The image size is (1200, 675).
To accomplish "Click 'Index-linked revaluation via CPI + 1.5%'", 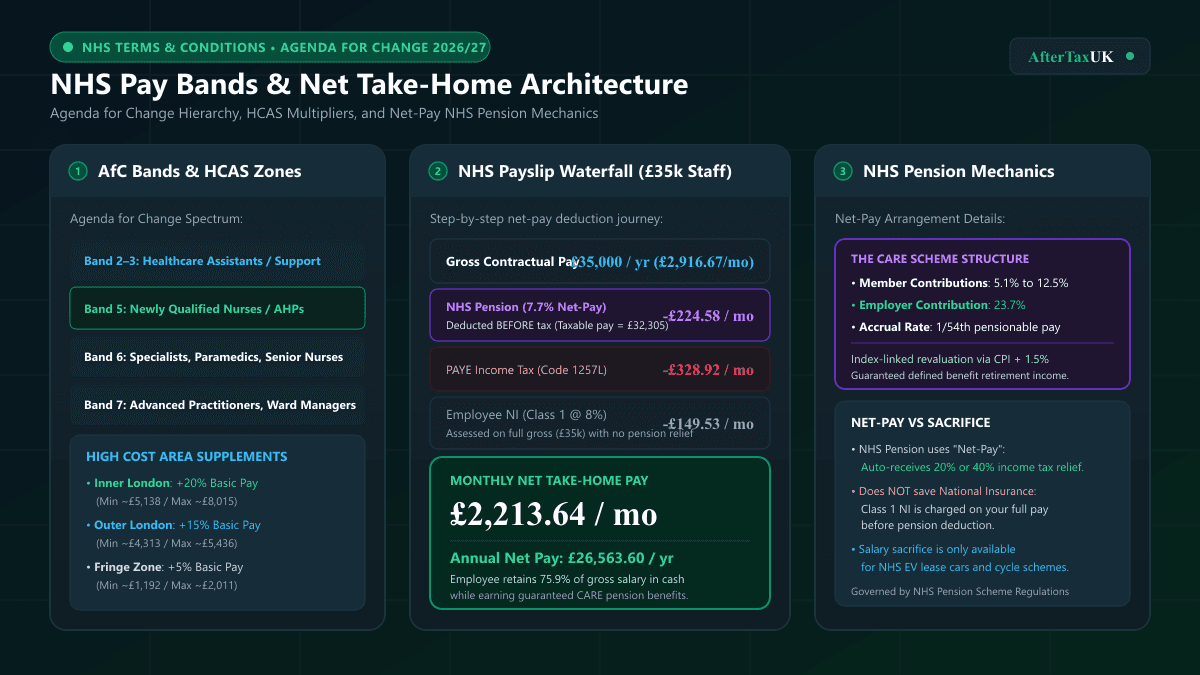I will [950, 359].
